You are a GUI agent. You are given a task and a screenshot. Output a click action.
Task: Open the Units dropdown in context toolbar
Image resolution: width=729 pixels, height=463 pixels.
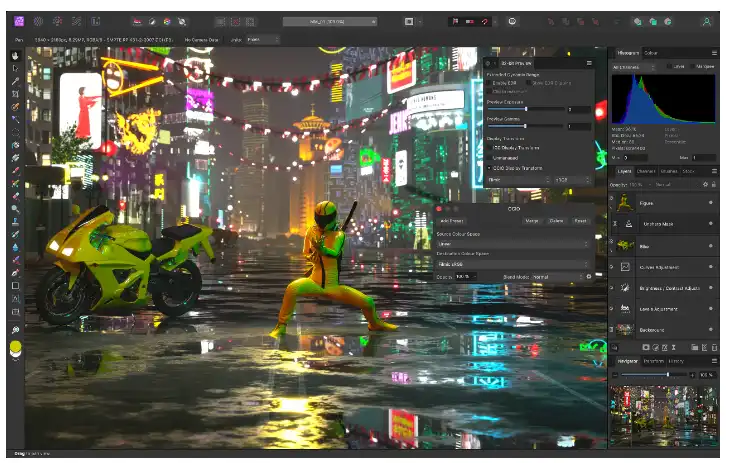pos(263,40)
